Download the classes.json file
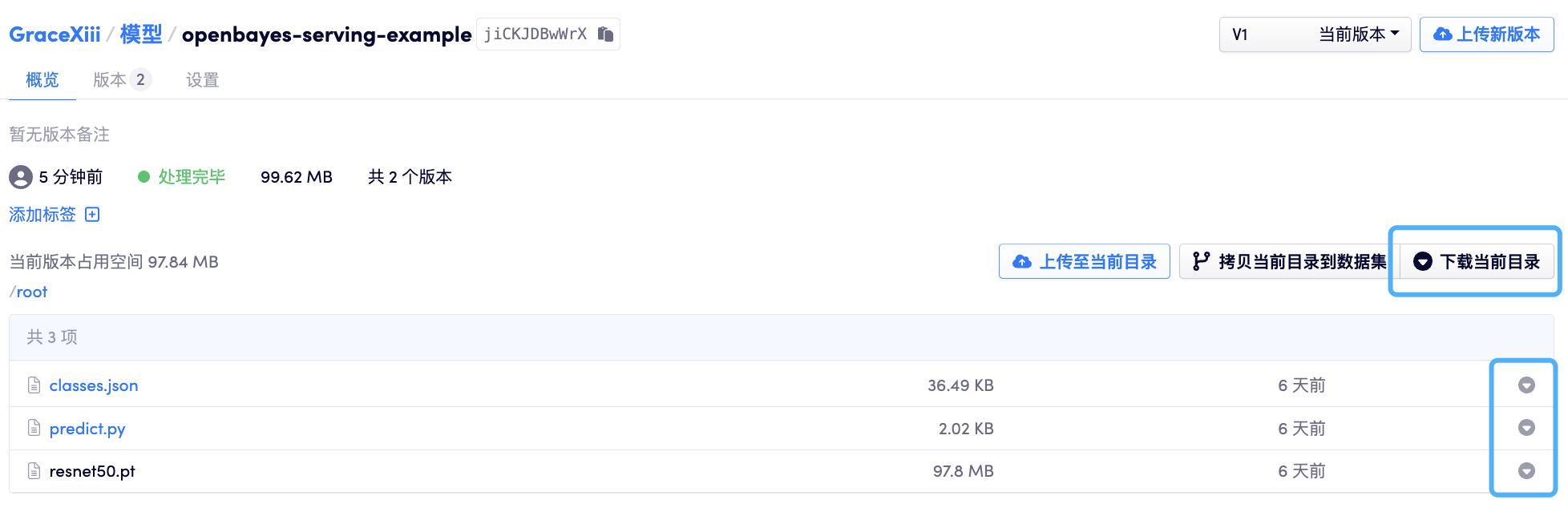The width and height of the screenshot is (1568, 524). (1526, 385)
